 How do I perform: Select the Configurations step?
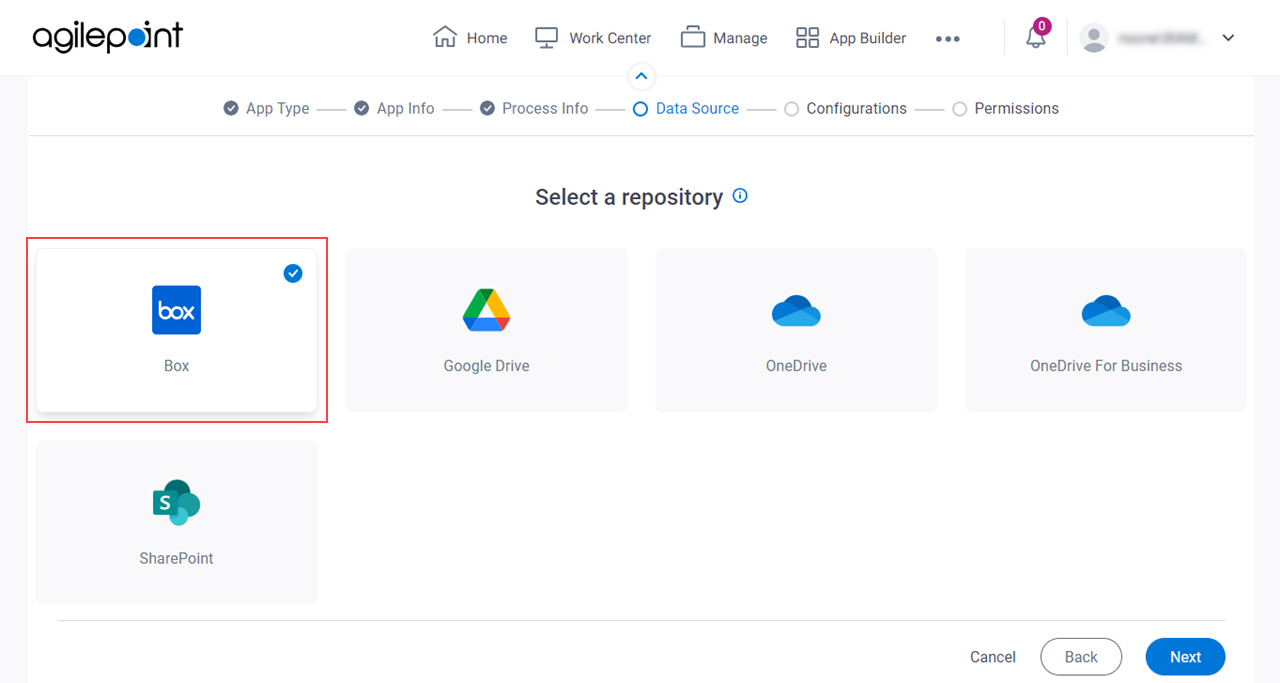[x=845, y=108]
